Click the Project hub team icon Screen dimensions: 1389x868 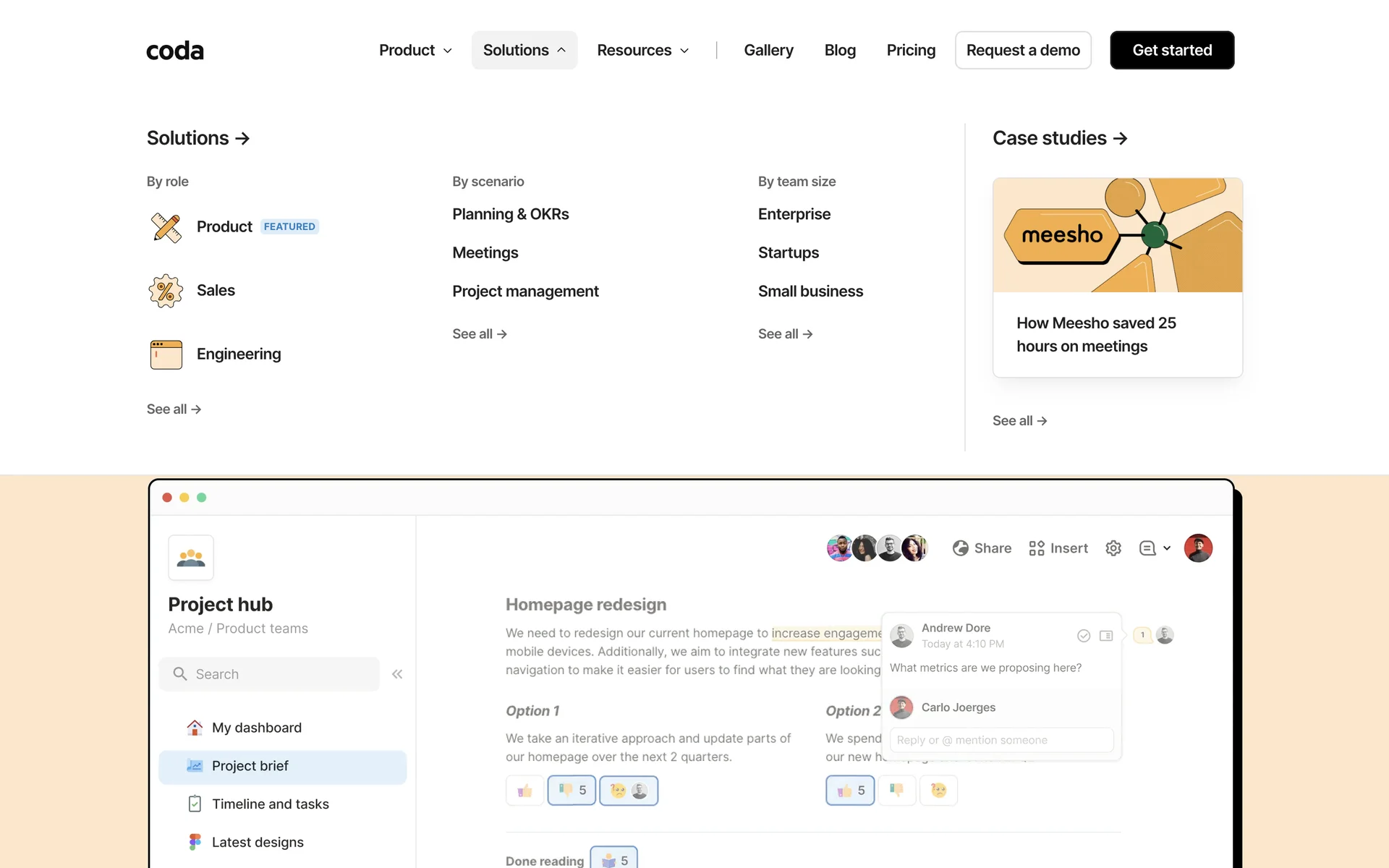click(x=191, y=558)
